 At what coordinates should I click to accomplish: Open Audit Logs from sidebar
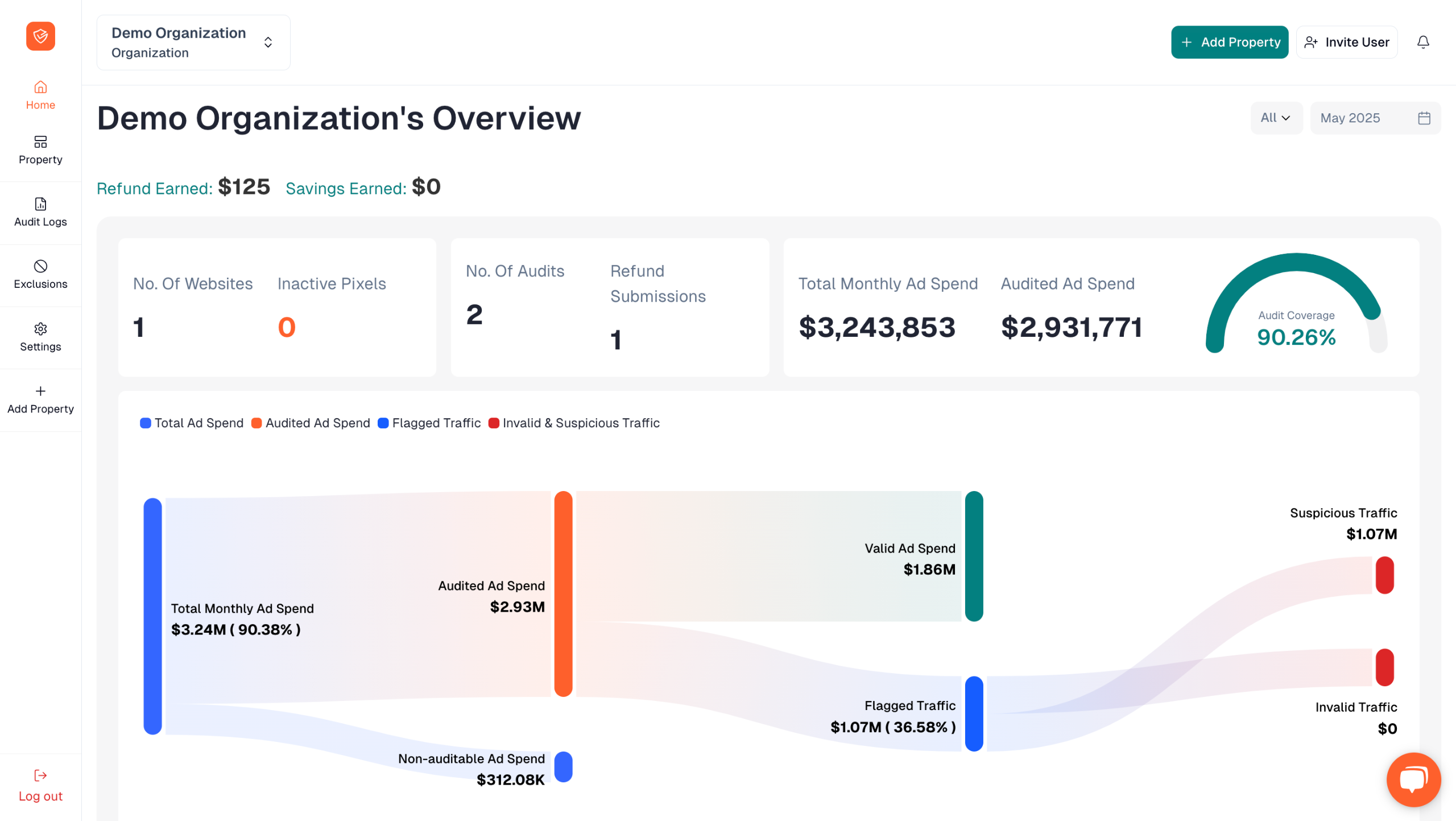tap(40, 212)
